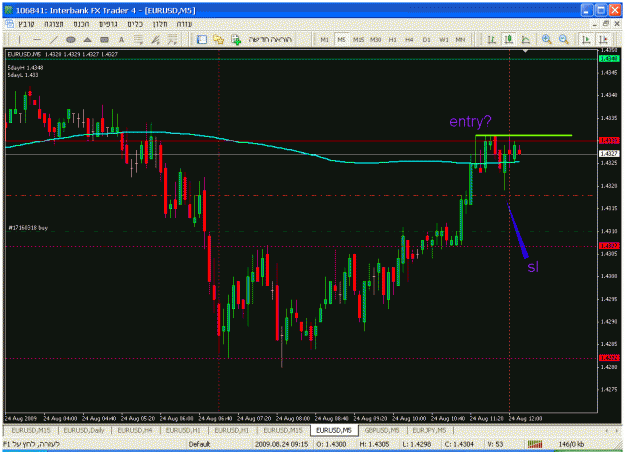Select the text label tool marked A

click(121, 39)
